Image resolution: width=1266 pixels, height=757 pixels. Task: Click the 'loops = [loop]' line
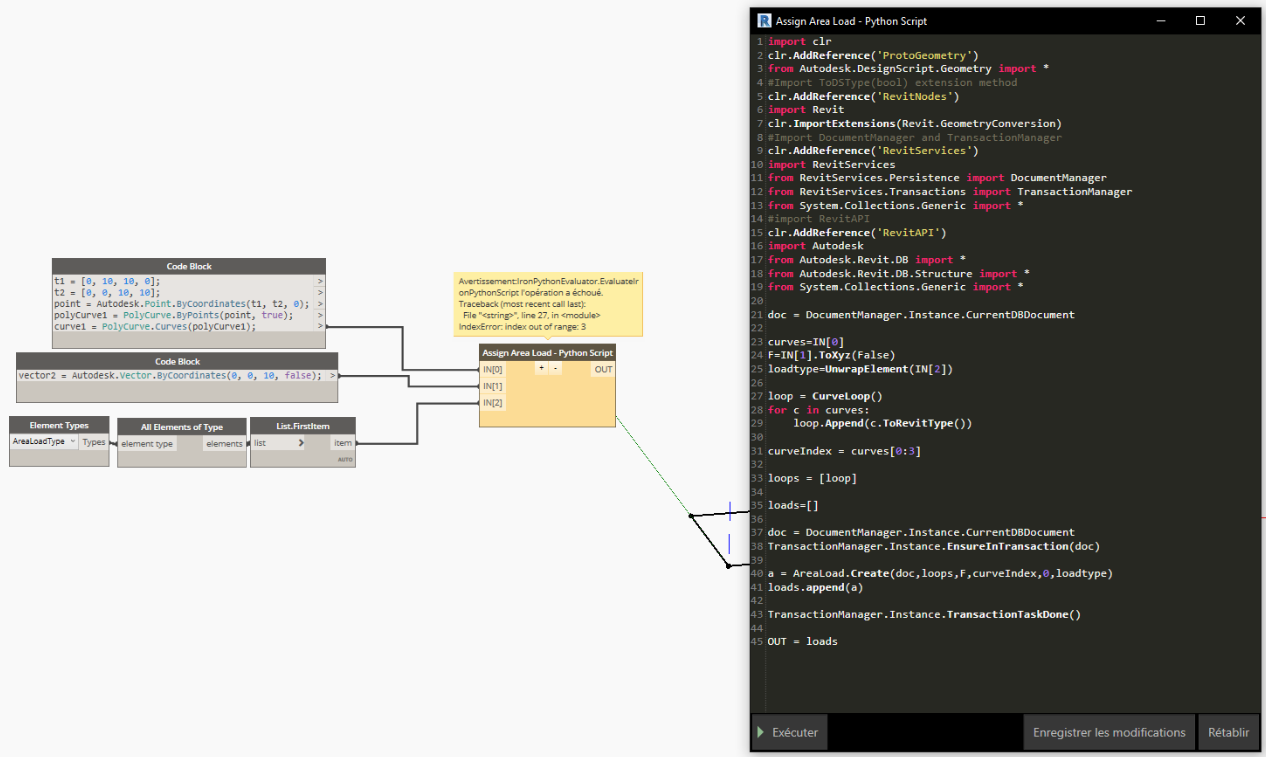812,478
